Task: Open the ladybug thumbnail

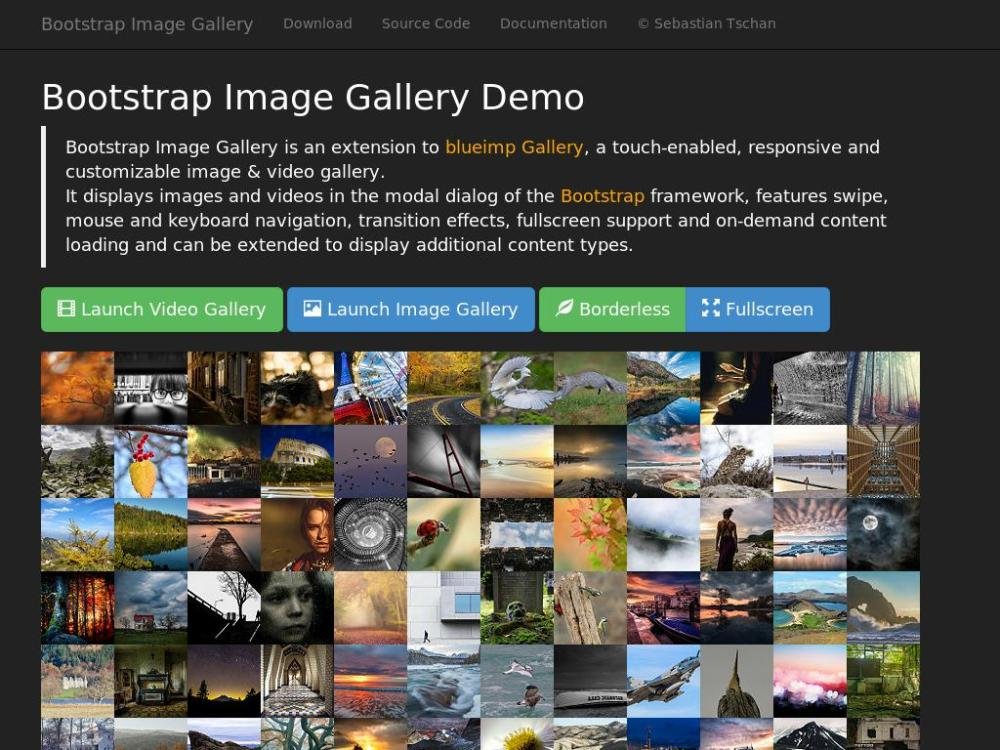Action: click(x=443, y=535)
